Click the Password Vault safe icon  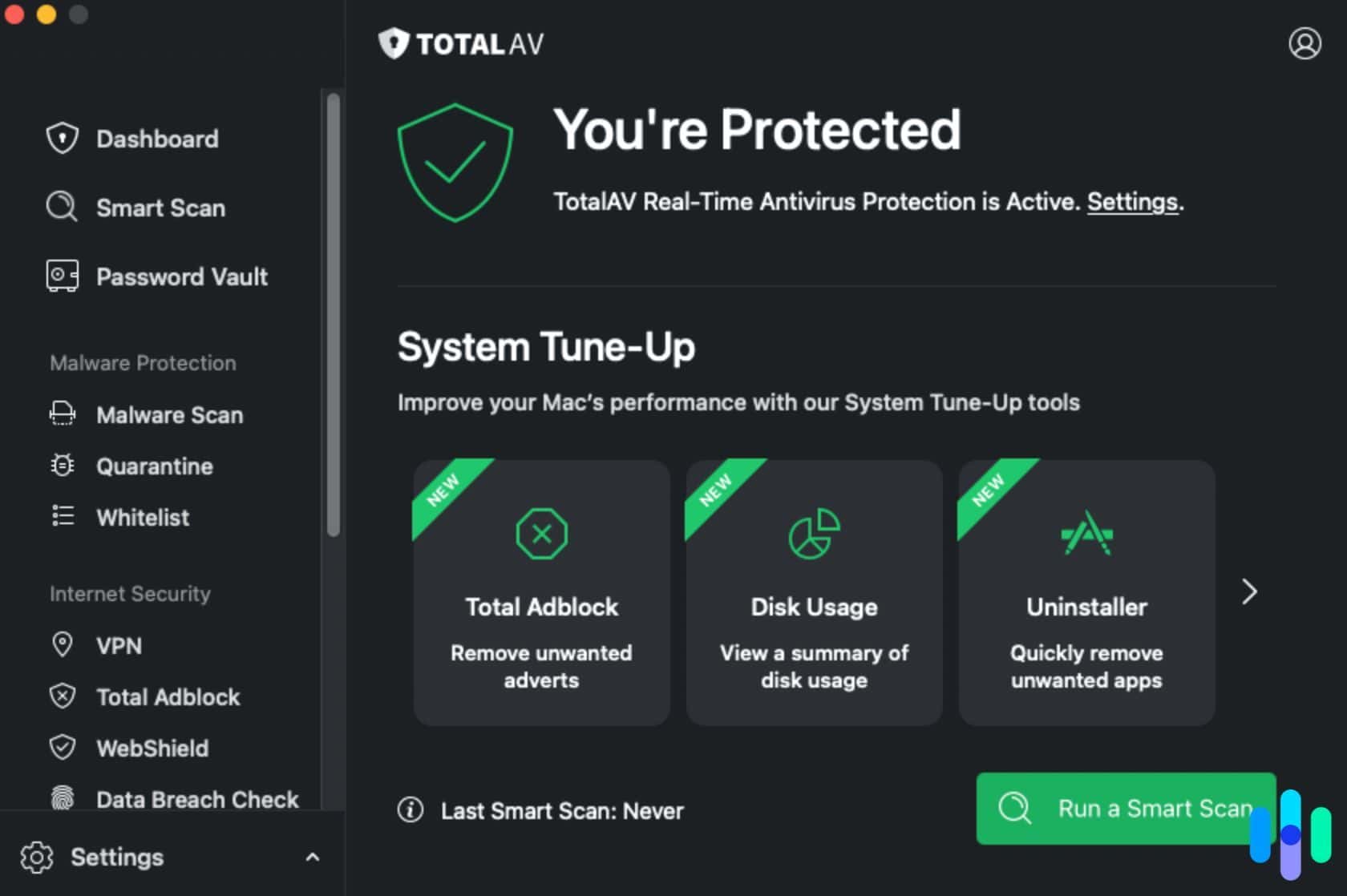62,276
